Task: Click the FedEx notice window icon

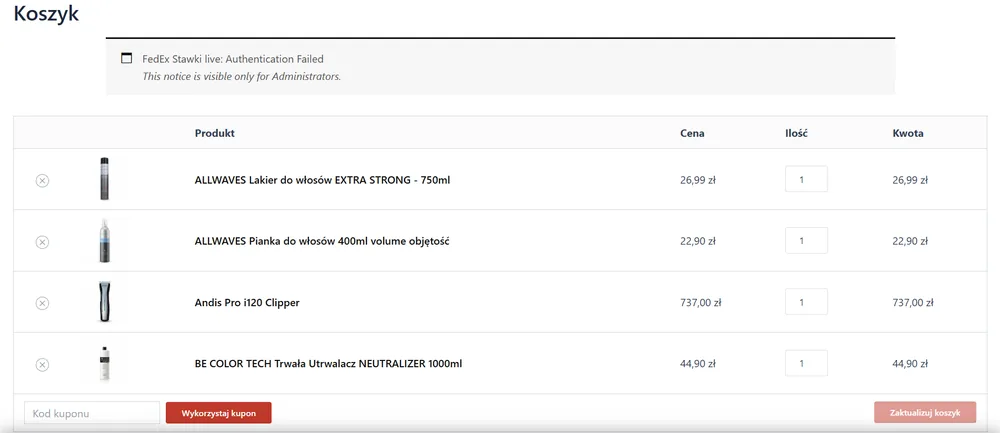Action: point(126,59)
